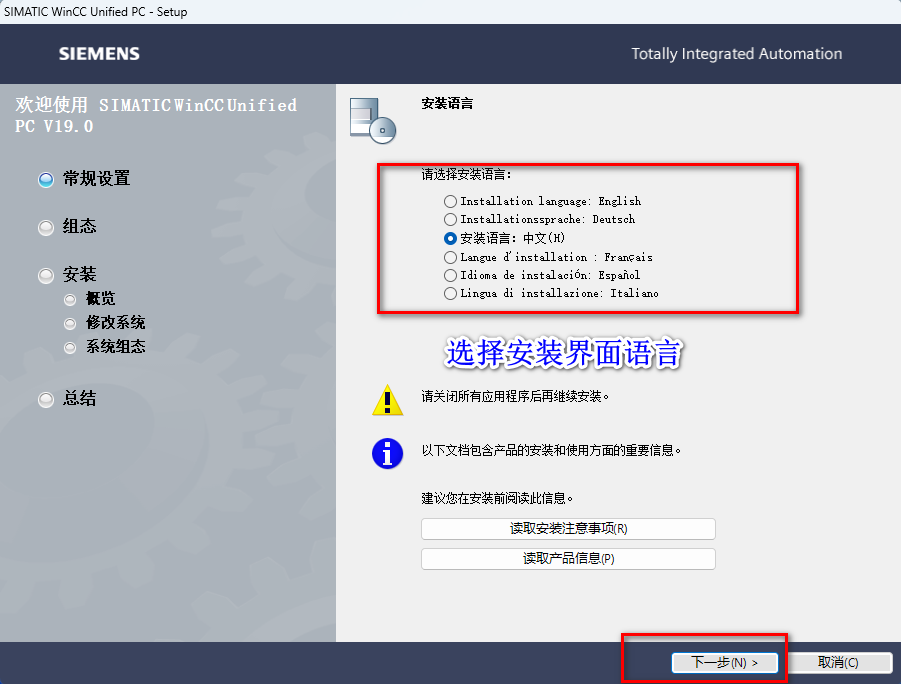Click the blue information icon
Screen dimensions: 901x684
click(x=388, y=454)
